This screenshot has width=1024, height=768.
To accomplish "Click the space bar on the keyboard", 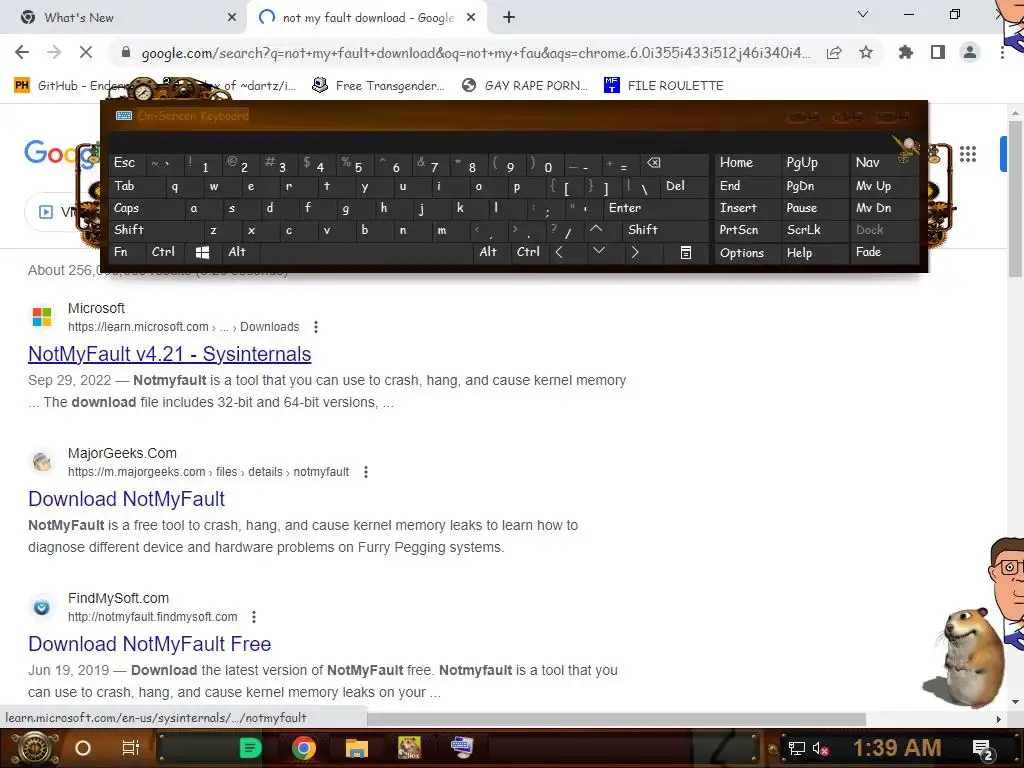I will (368, 252).
